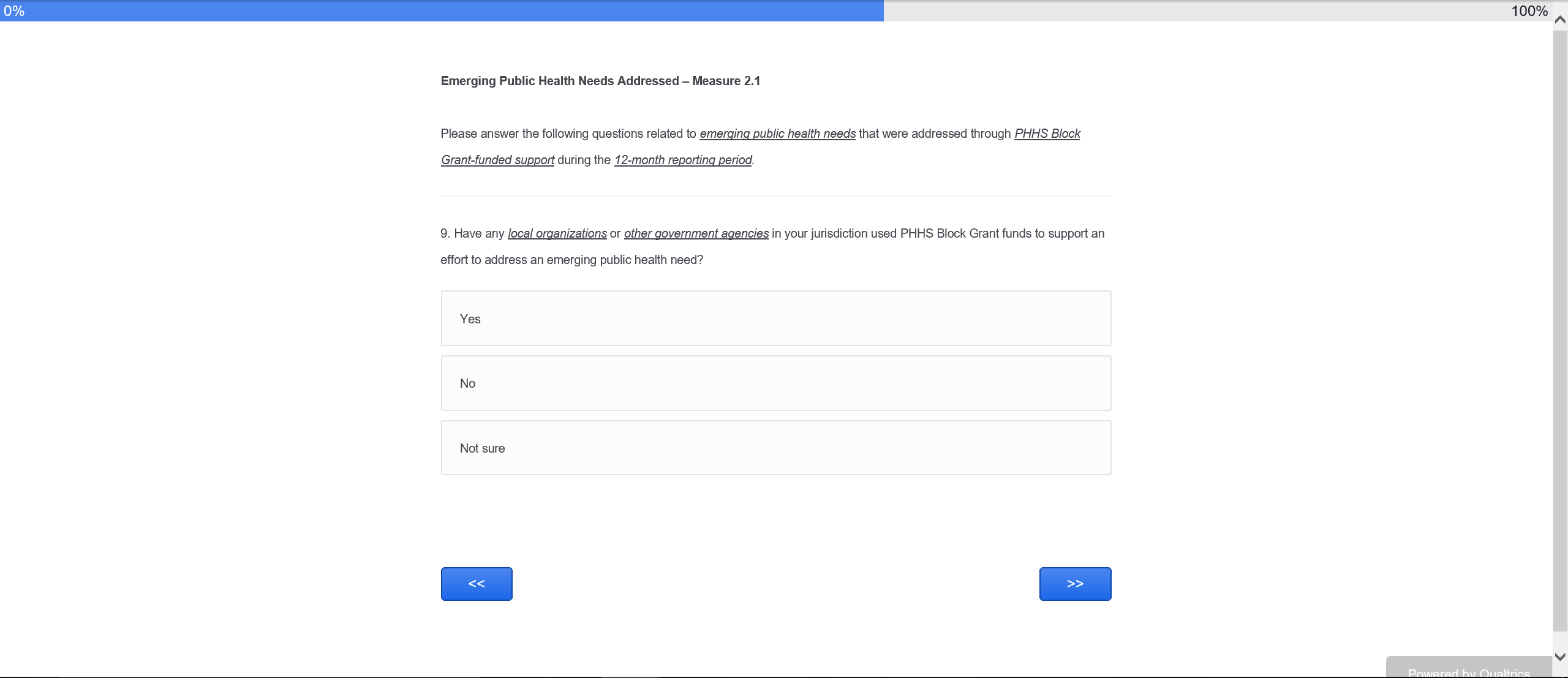The height and width of the screenshot is (678, 1568).
Task: Open the local organizations definition link
Action: tap(557, 233)
